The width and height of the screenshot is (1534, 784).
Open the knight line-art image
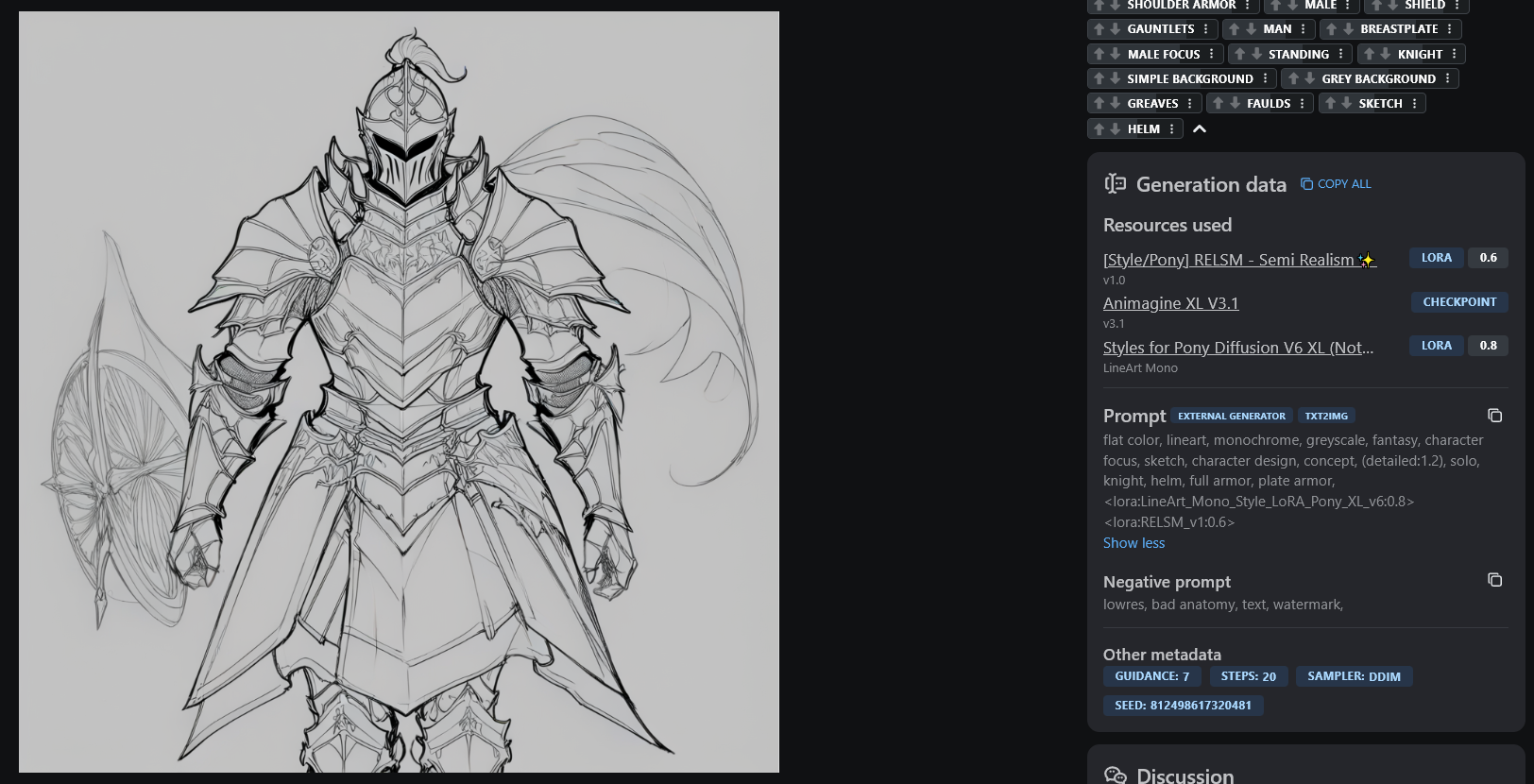tap(399, 392)
